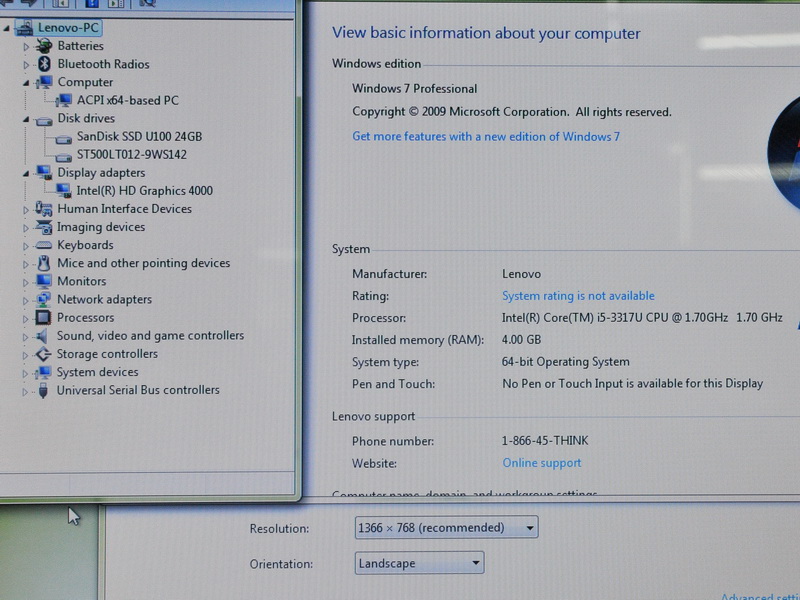Expand the Imaging devices node
Image resolution: width=800 pixels, height=600 pixels.
[x=26, y=228]
